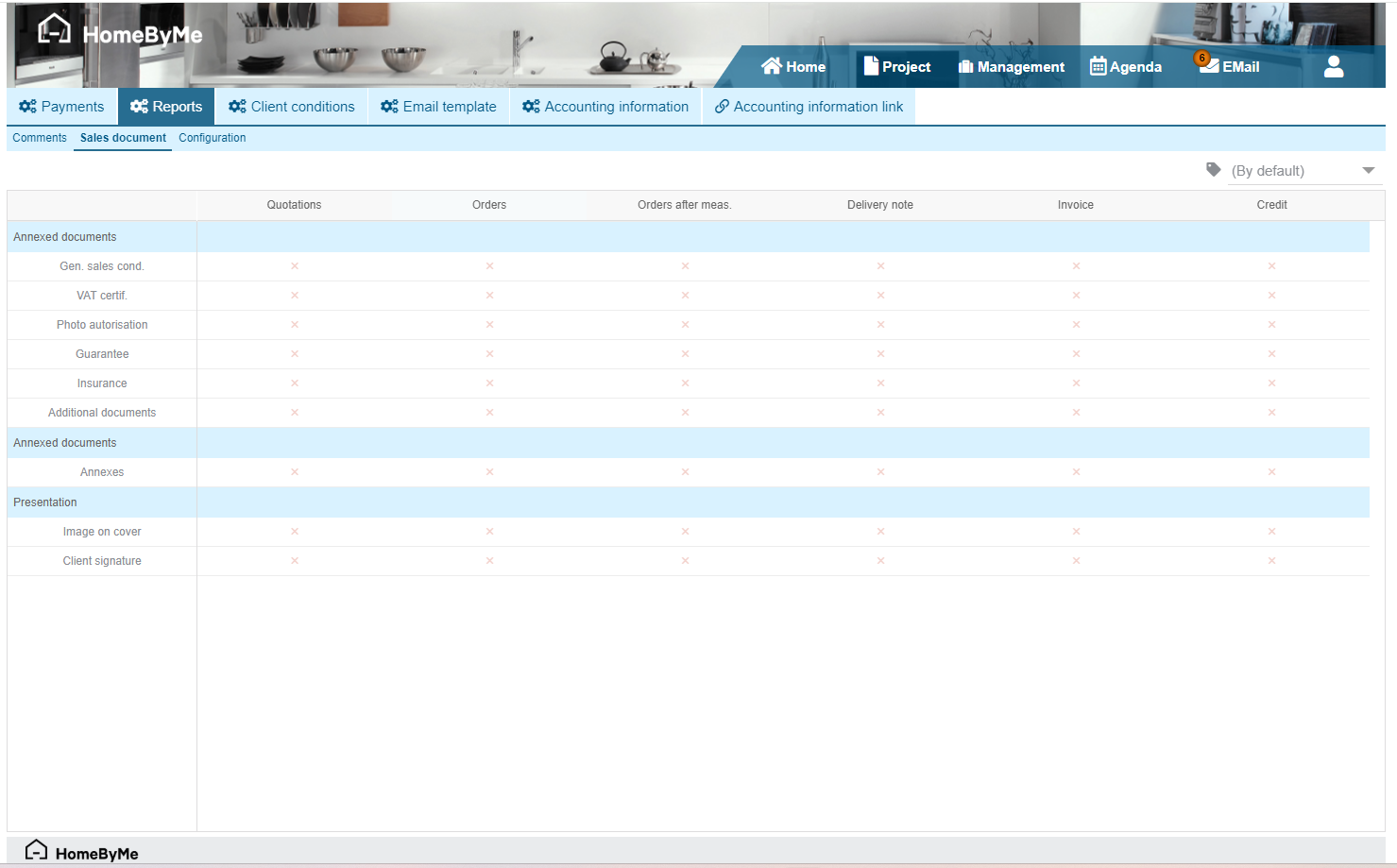Expand the (By default) dropdown arrow
This screenshot has width=1397, height=868.
[1368, 171]
